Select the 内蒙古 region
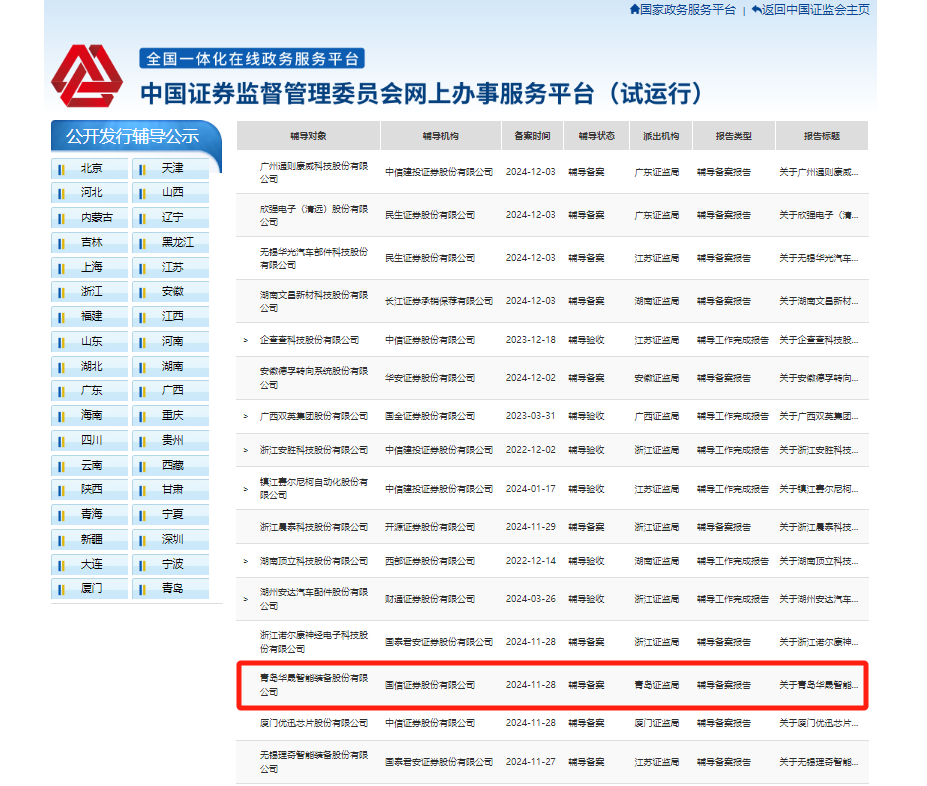The width and height of the screenshot is (927, 786). coord(89,217)
